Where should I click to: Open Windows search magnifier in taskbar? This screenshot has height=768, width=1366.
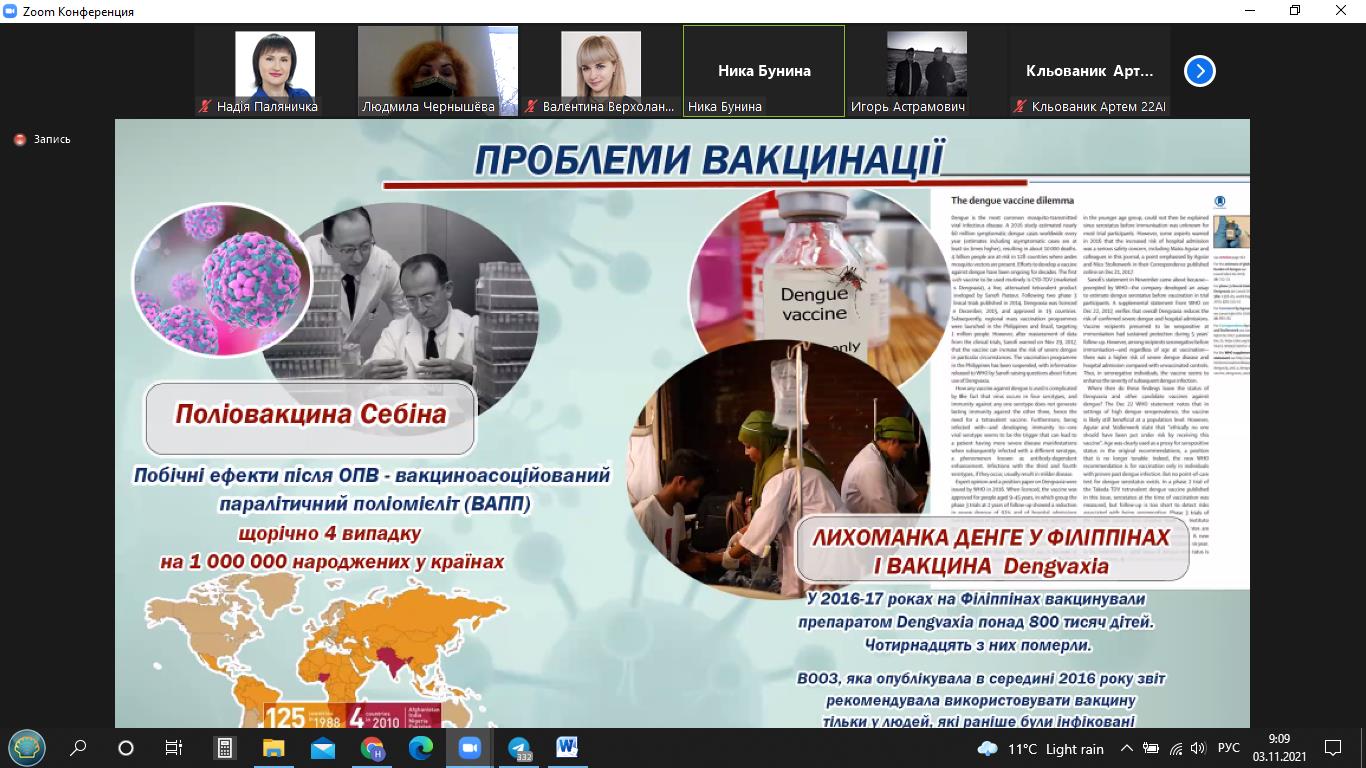pyautogui.click(x=78, y=748)
